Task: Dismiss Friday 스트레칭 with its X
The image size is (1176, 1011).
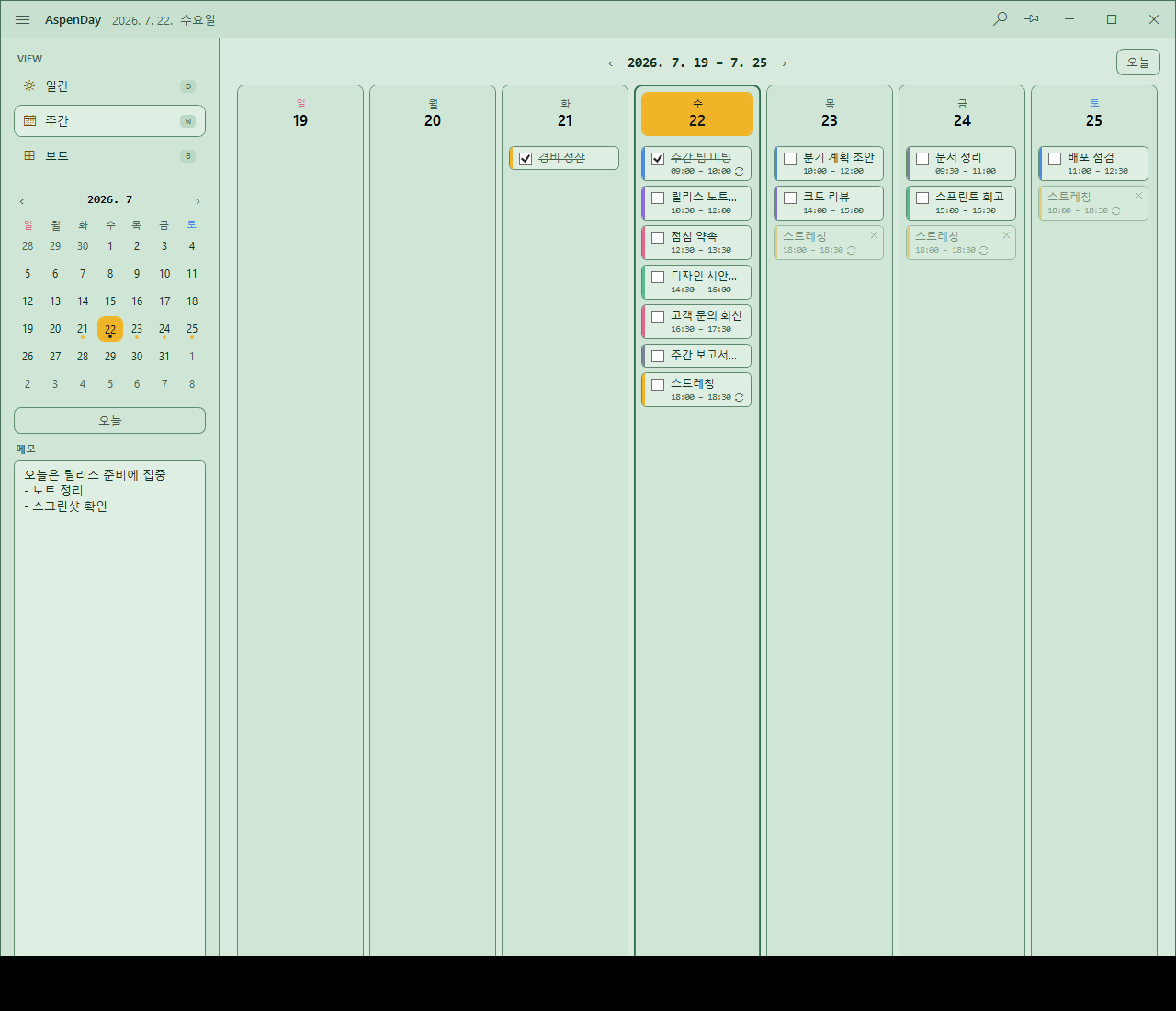Action: click(x=1006, y=235)
